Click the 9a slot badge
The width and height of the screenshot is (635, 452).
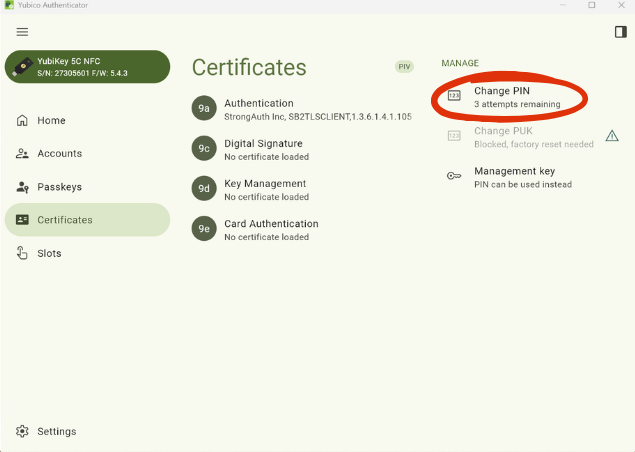[204, 108]
